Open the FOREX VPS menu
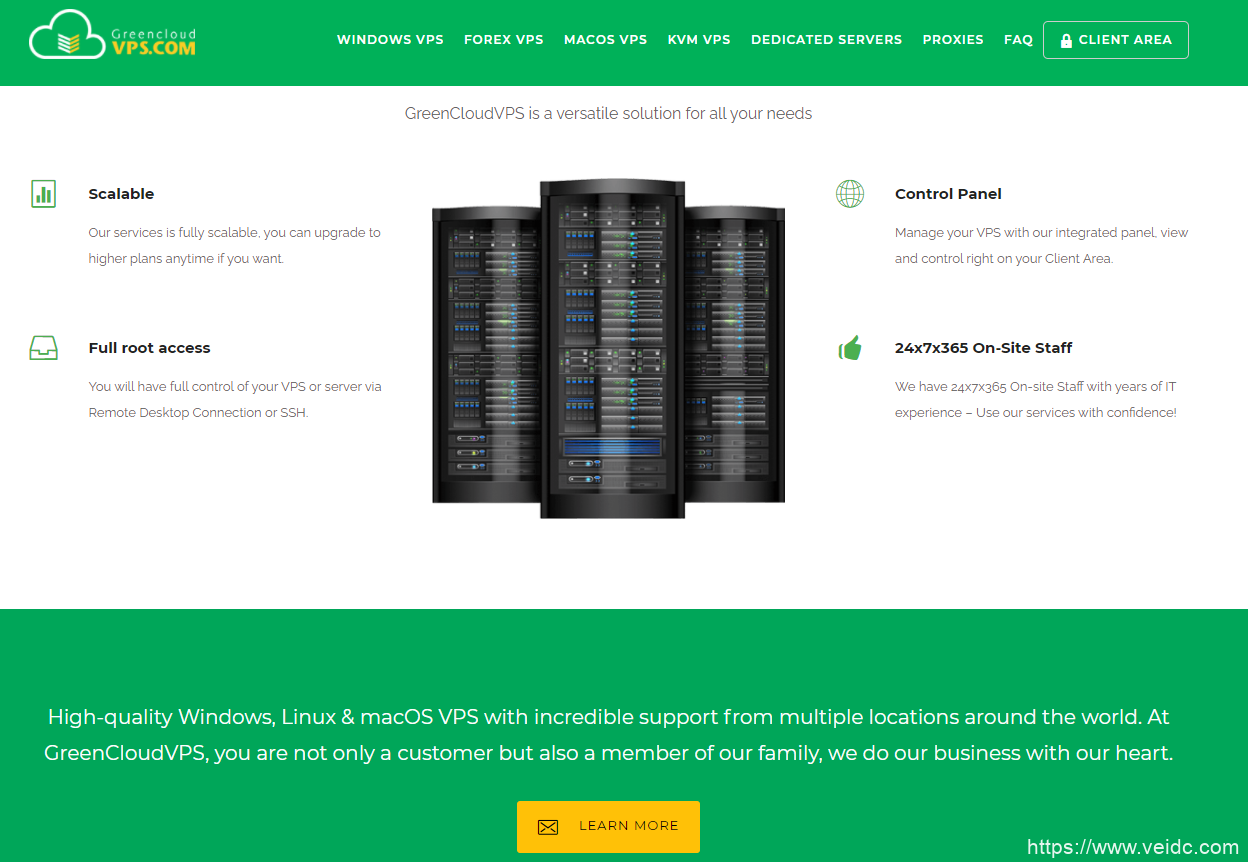The height and width of the screenshot is (862, 1248). [503, 40]
